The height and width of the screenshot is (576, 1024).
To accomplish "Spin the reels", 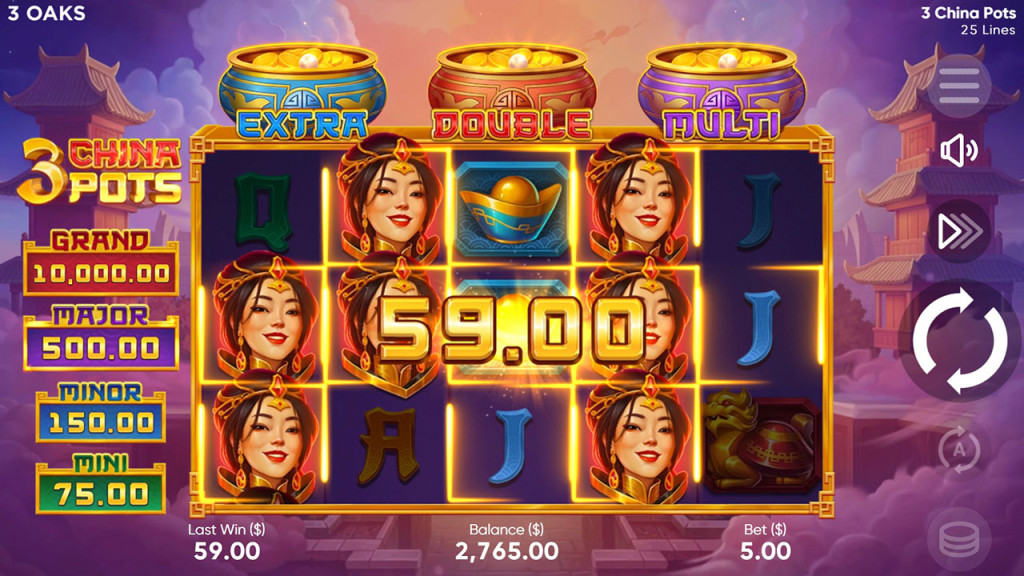I will coord(959,341).
